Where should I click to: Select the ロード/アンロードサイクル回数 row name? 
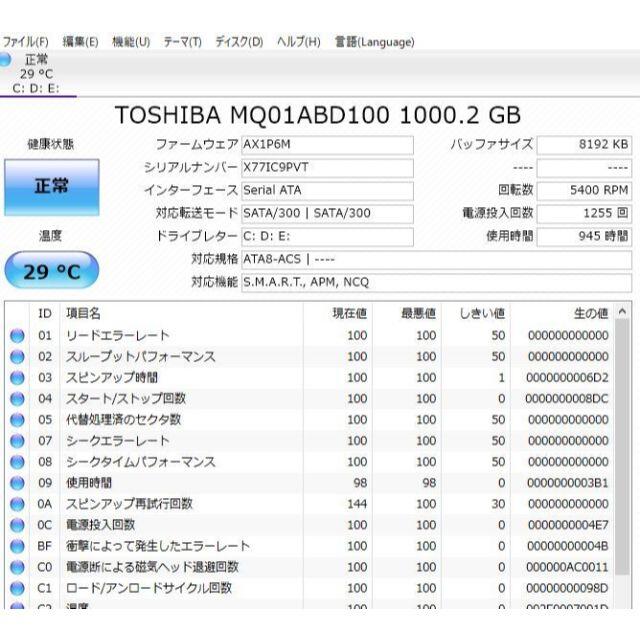tap(149, 588)
